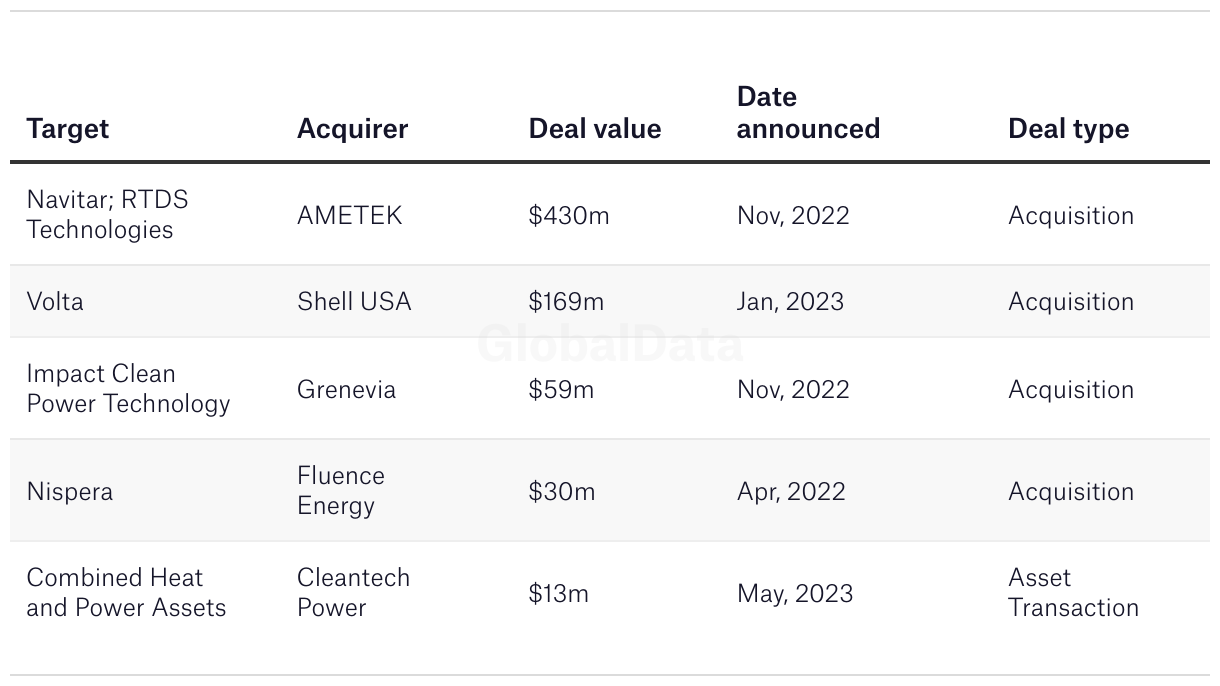
Task: Select the Deal type column header
Action: pyautogui.click(x=1068, y=129)
